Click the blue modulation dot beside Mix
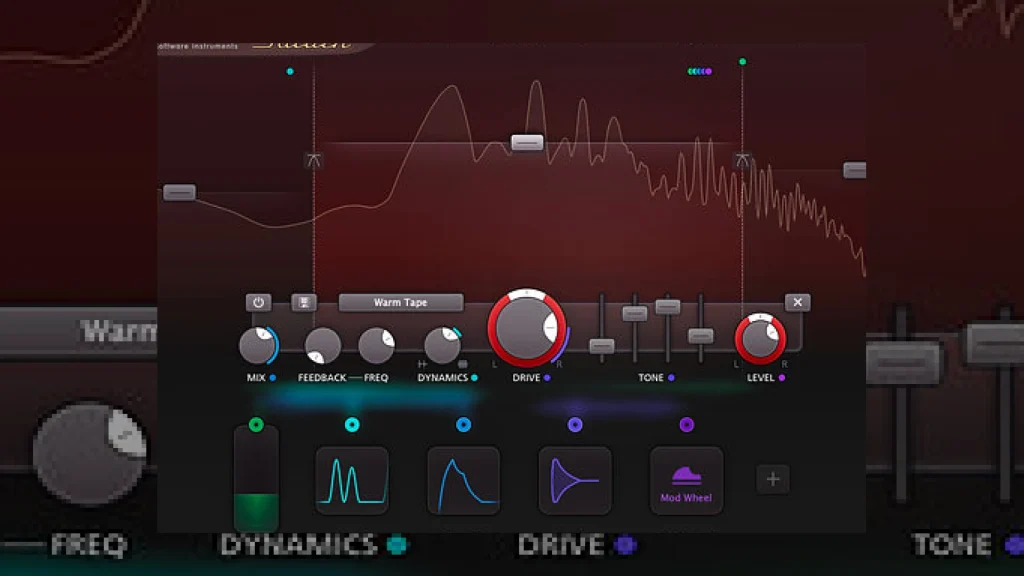1024x576 pixels. pyautogui.click(x=272, y=377)
